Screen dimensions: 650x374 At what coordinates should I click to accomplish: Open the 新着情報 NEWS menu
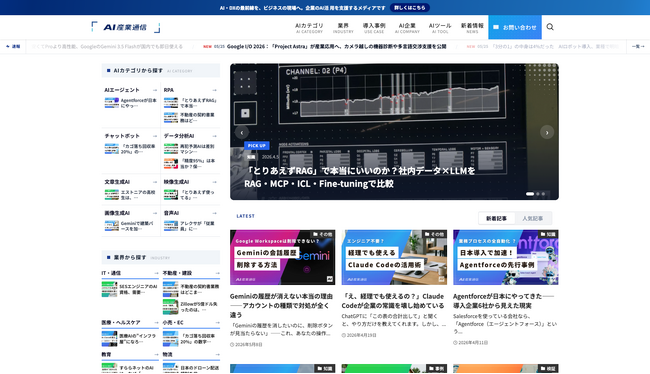472,28
